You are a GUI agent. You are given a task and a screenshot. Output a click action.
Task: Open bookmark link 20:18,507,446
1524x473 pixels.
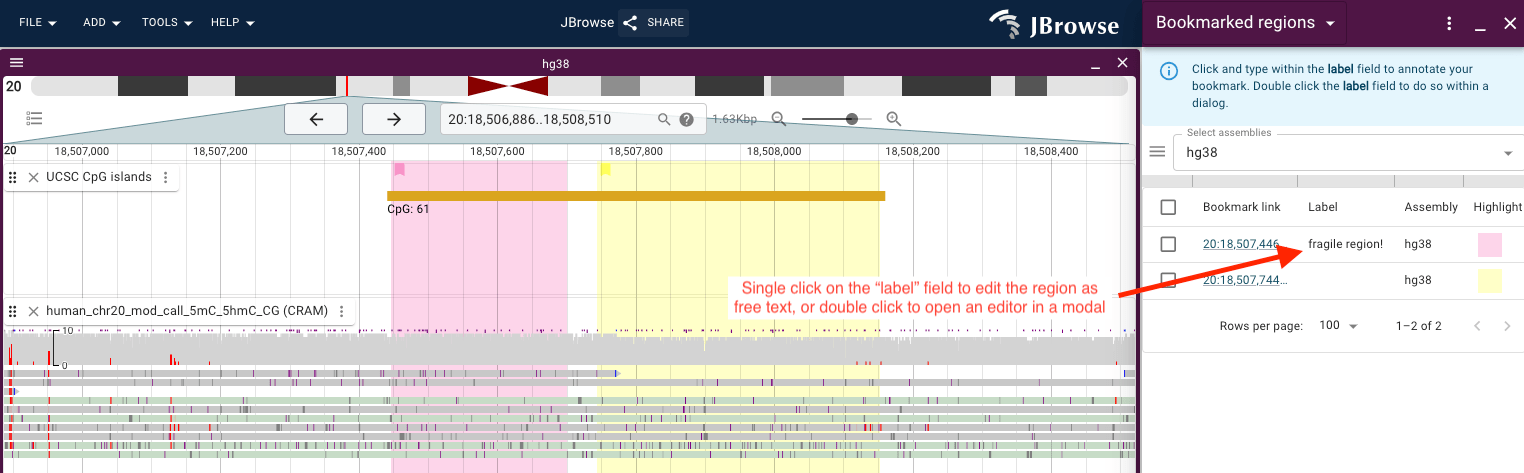pyautogui.click(x=1241, y=244)
